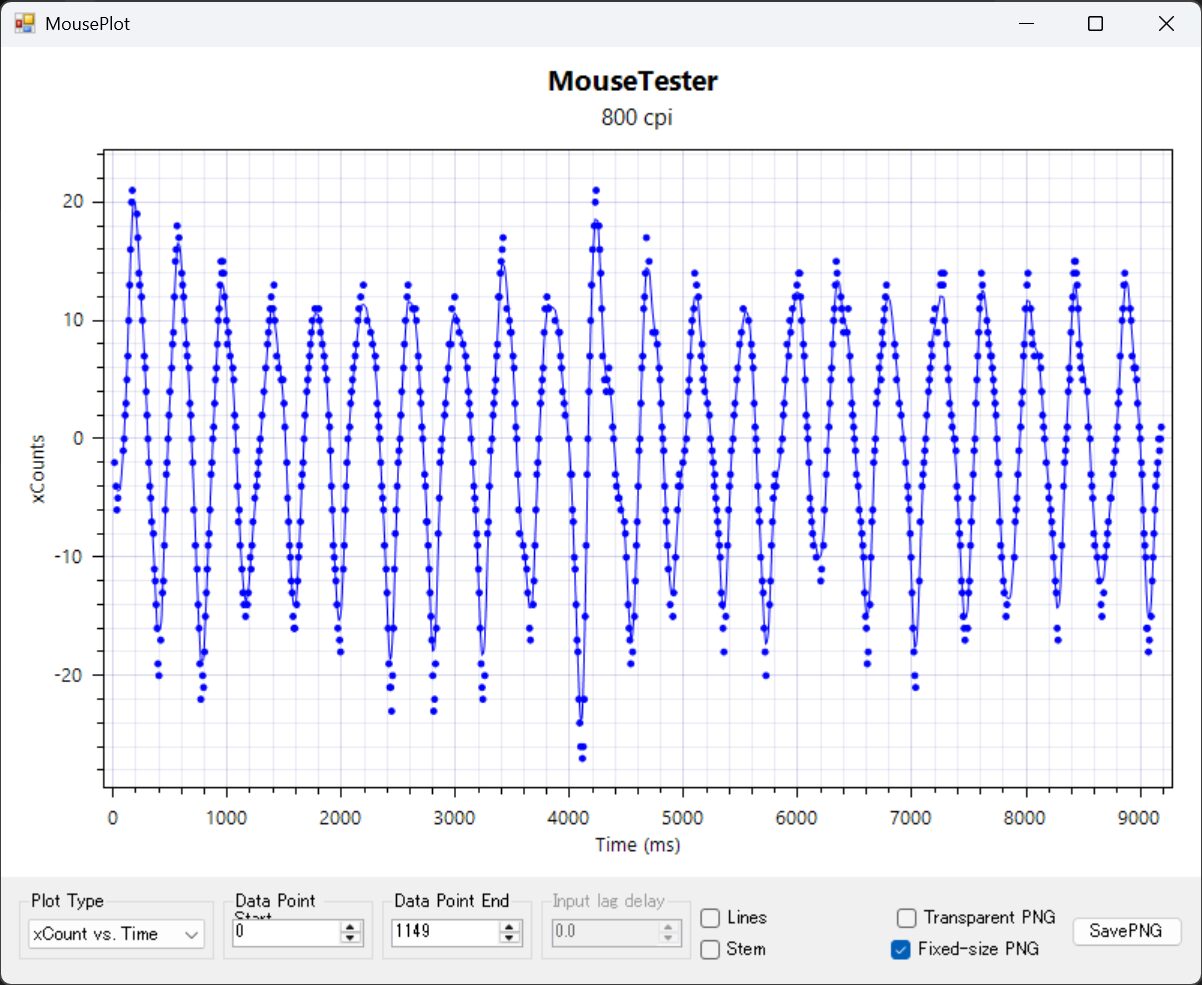Click the Time (ms) axis label
This screenshot has height=985, width=1202.
pyautogui.click(x=637, y=845)
